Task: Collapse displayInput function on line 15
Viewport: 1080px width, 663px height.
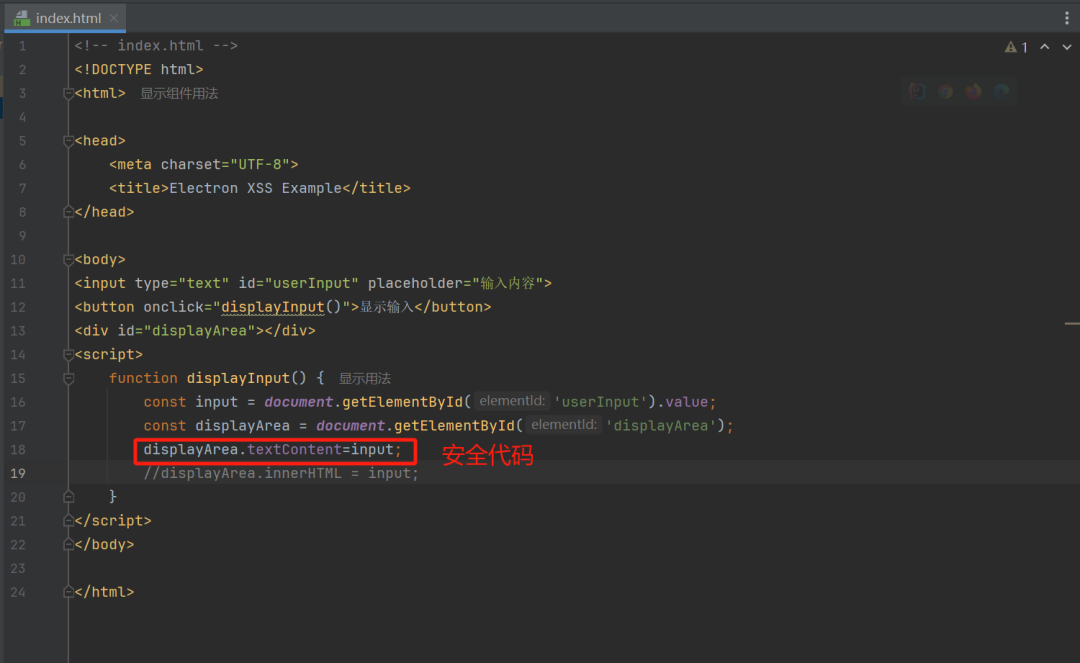Action: (x=68, y=379)
